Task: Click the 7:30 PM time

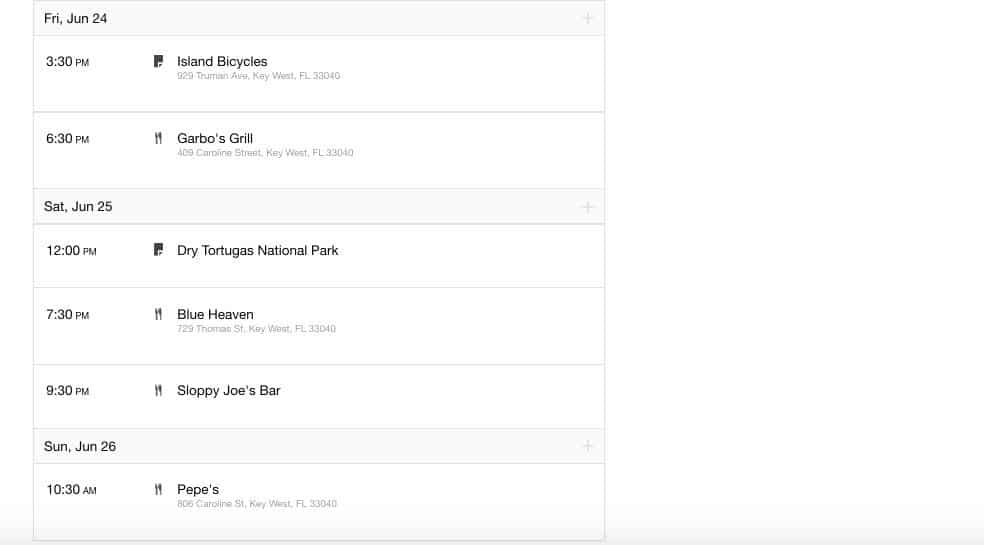Action: coord(67,315)
